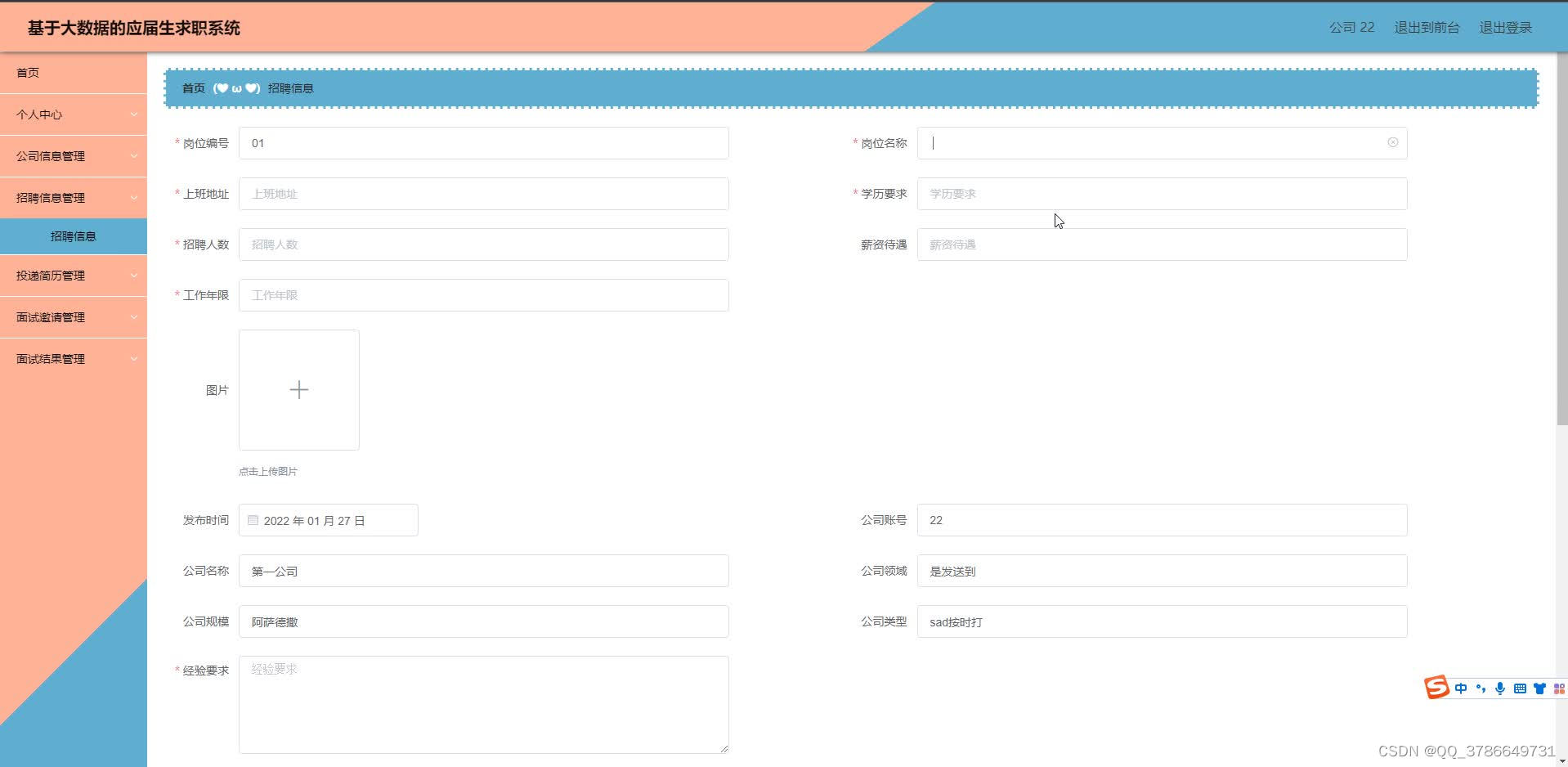
Task: Open the Sogou toolbox grid icon
Action: point(1559,689)
